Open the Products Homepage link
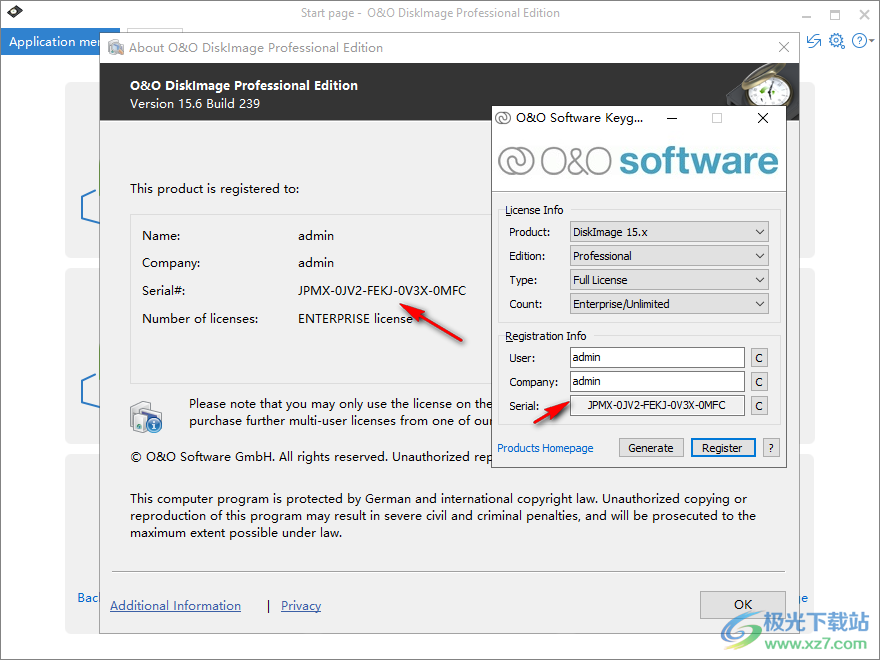Image resolution: width=880 pixels, height=660 pixels. point(545,448)
